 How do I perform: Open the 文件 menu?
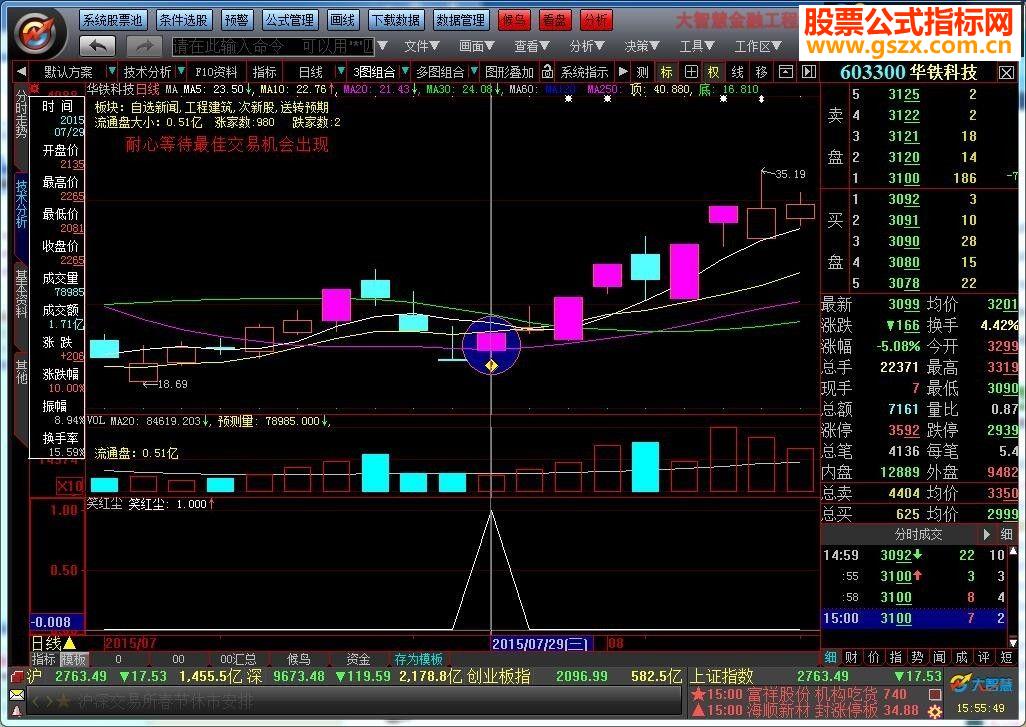pyautogui.click(x=421, y=46)
